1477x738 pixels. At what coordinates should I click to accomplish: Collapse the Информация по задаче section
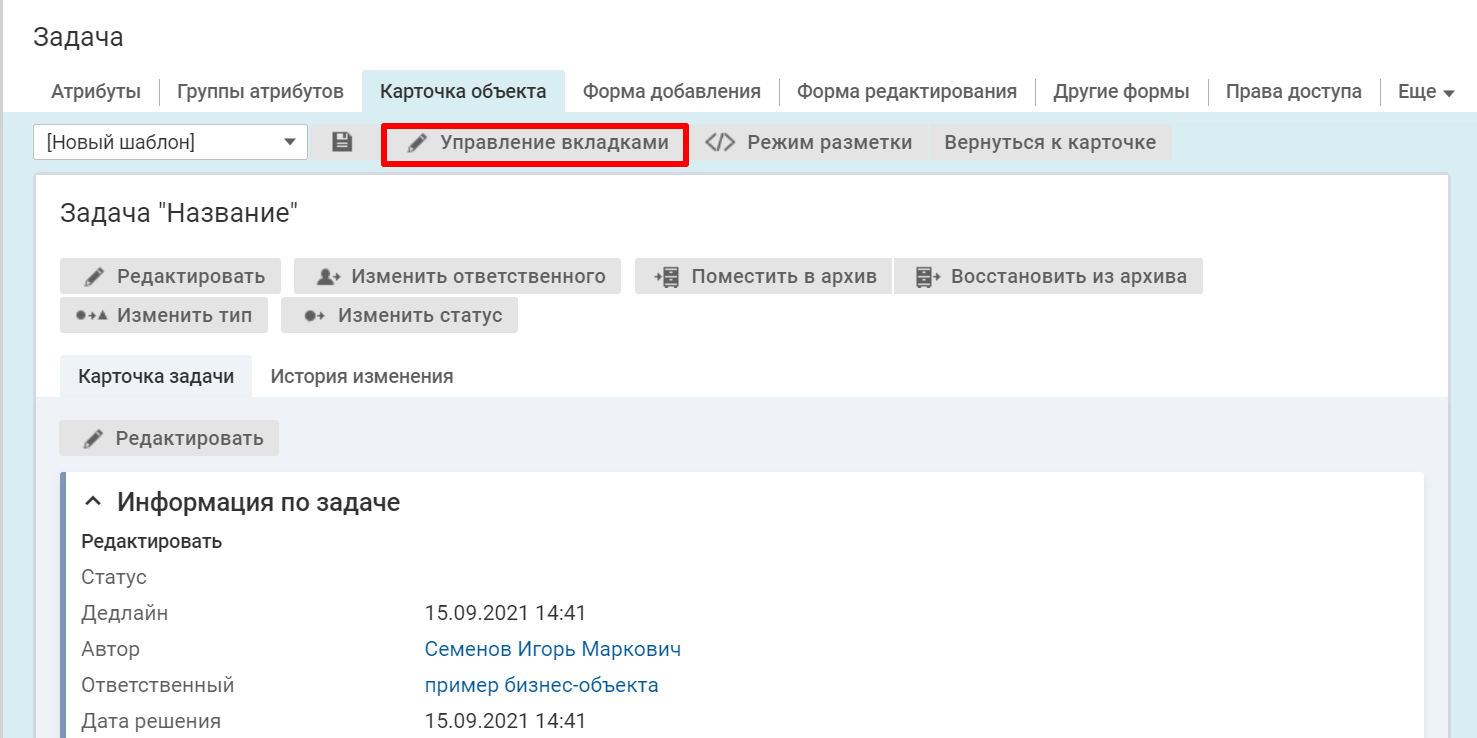click(93, 502)
